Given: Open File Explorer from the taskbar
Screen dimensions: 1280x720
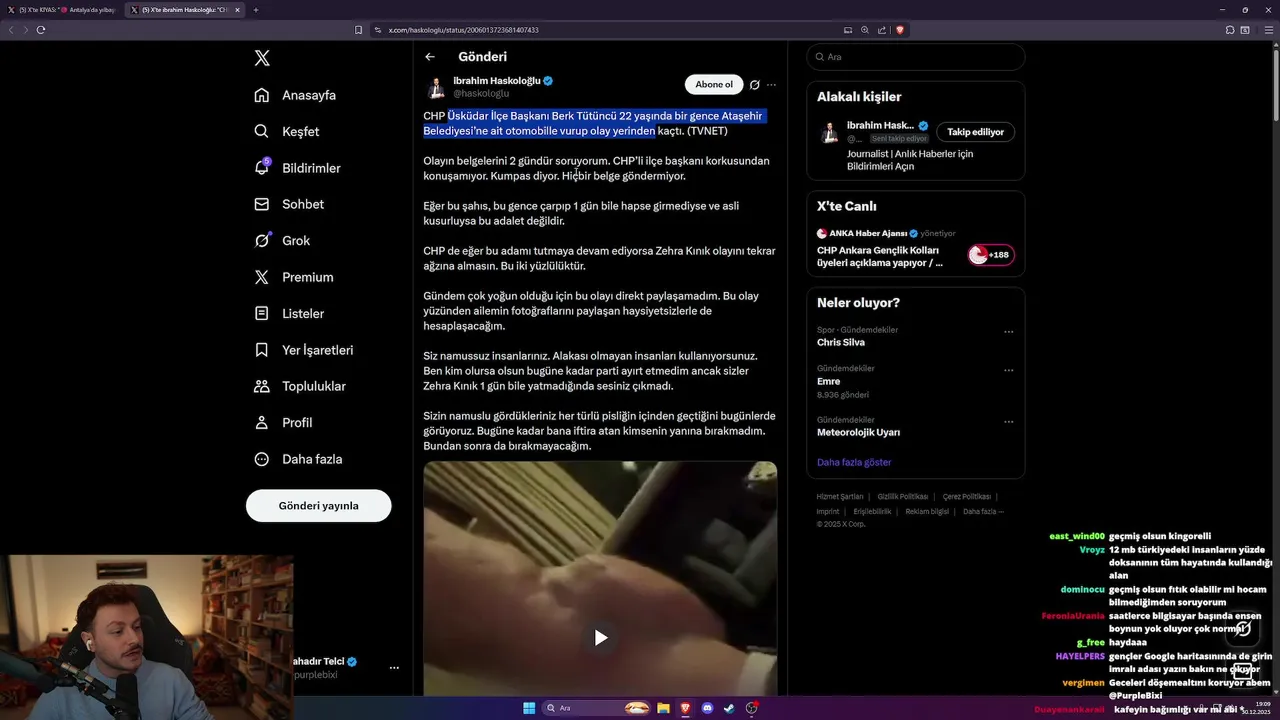Looking at the screenshot, I should (x=663, y=708).
